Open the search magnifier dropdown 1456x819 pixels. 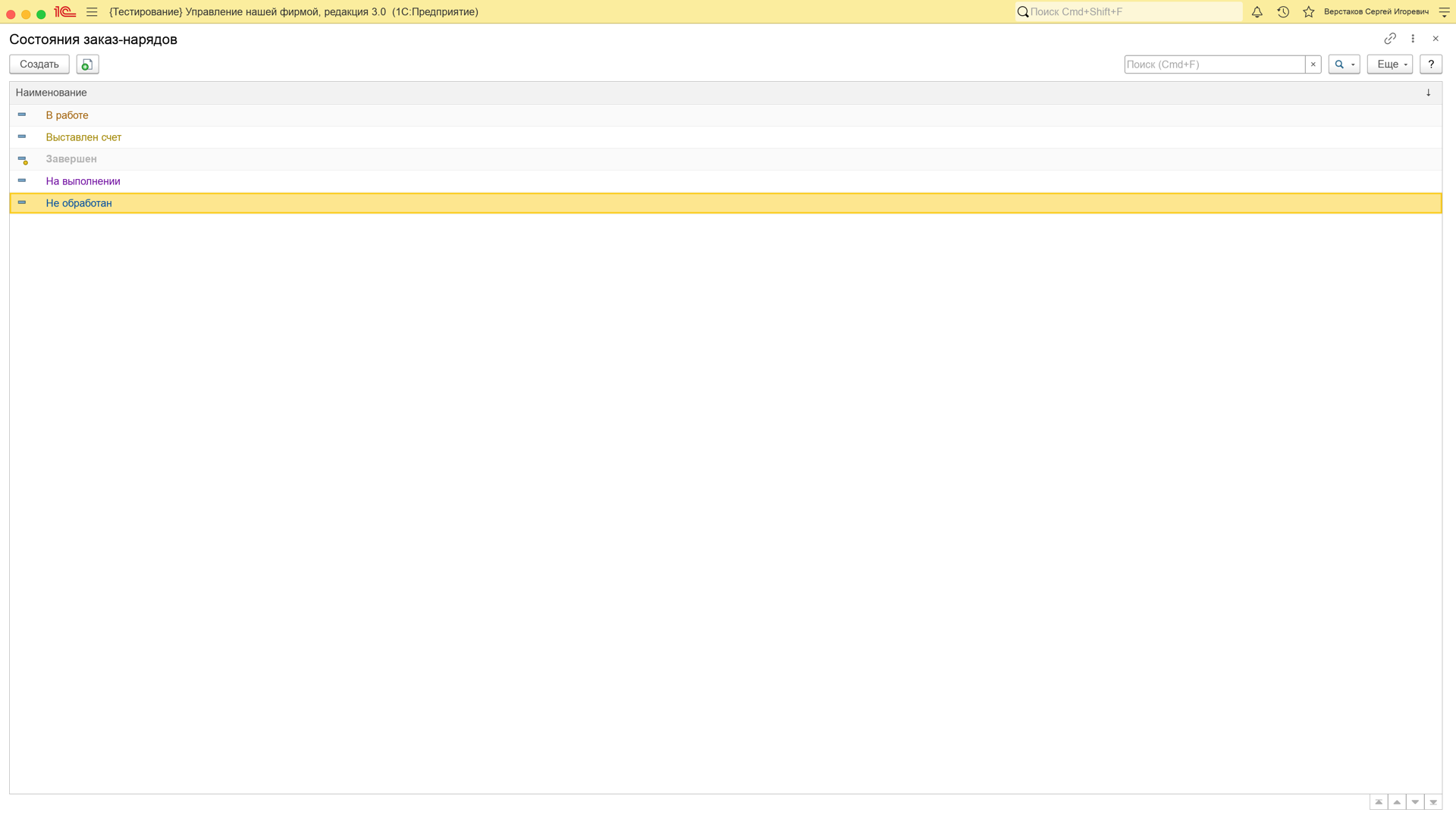pyautogui.click(x=1344, y=64)
